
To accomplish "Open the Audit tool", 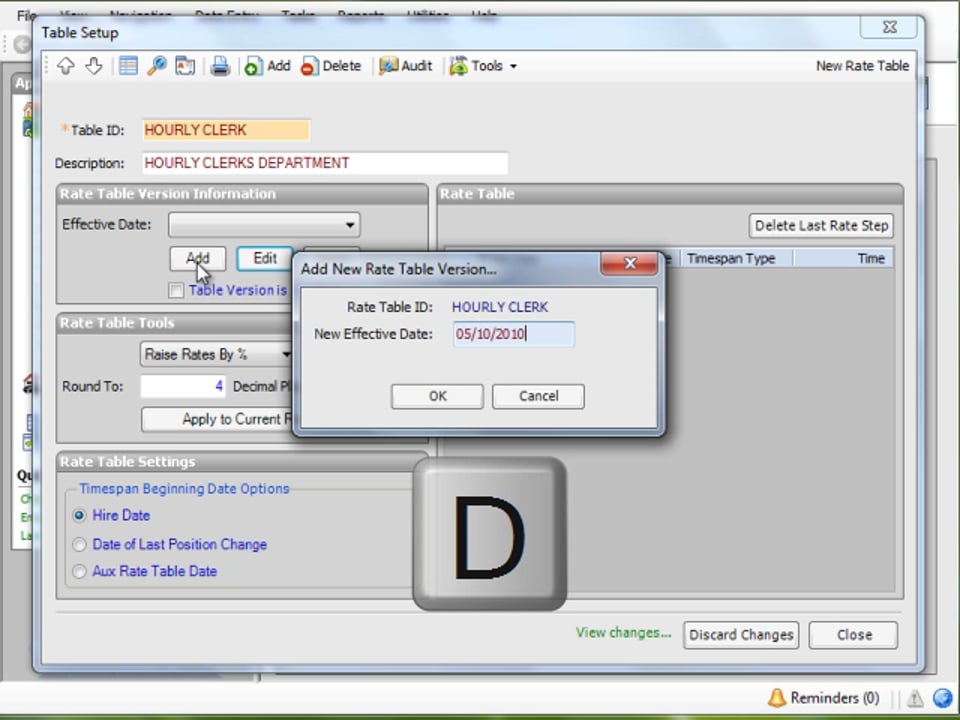I will 405,66.
